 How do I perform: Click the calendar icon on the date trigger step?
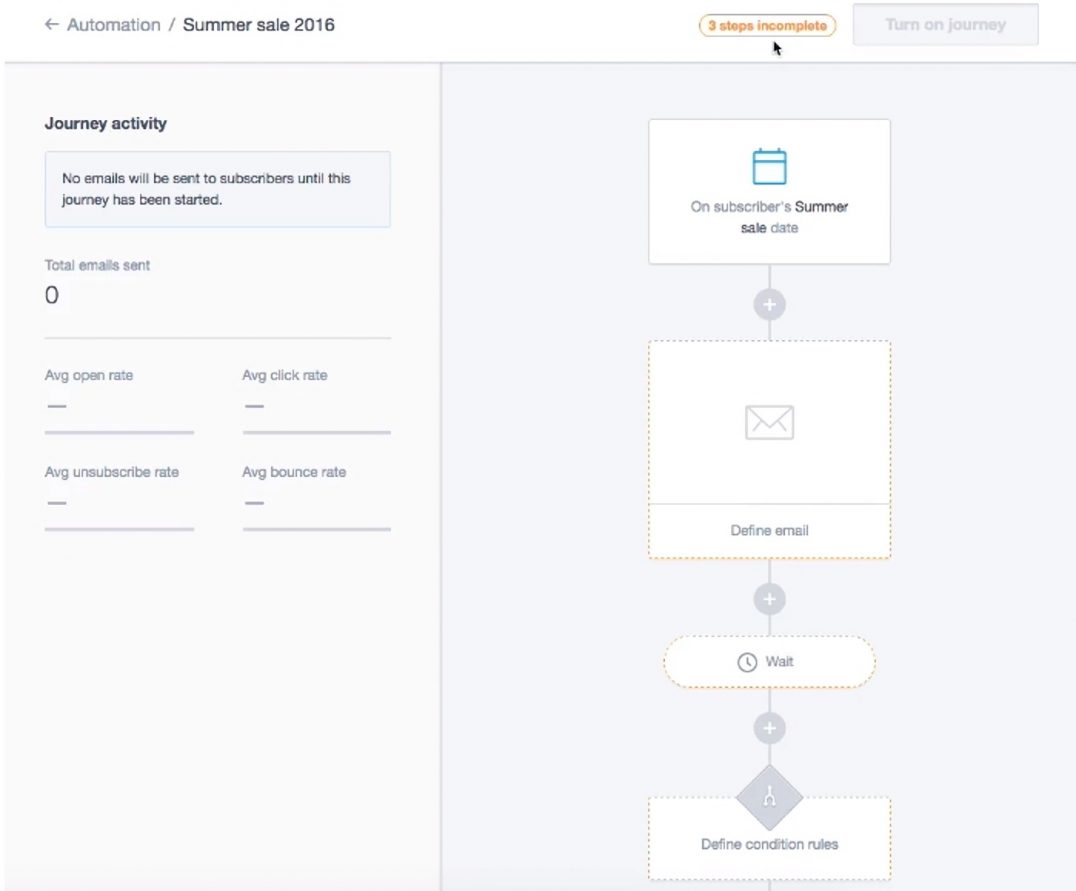768,168
